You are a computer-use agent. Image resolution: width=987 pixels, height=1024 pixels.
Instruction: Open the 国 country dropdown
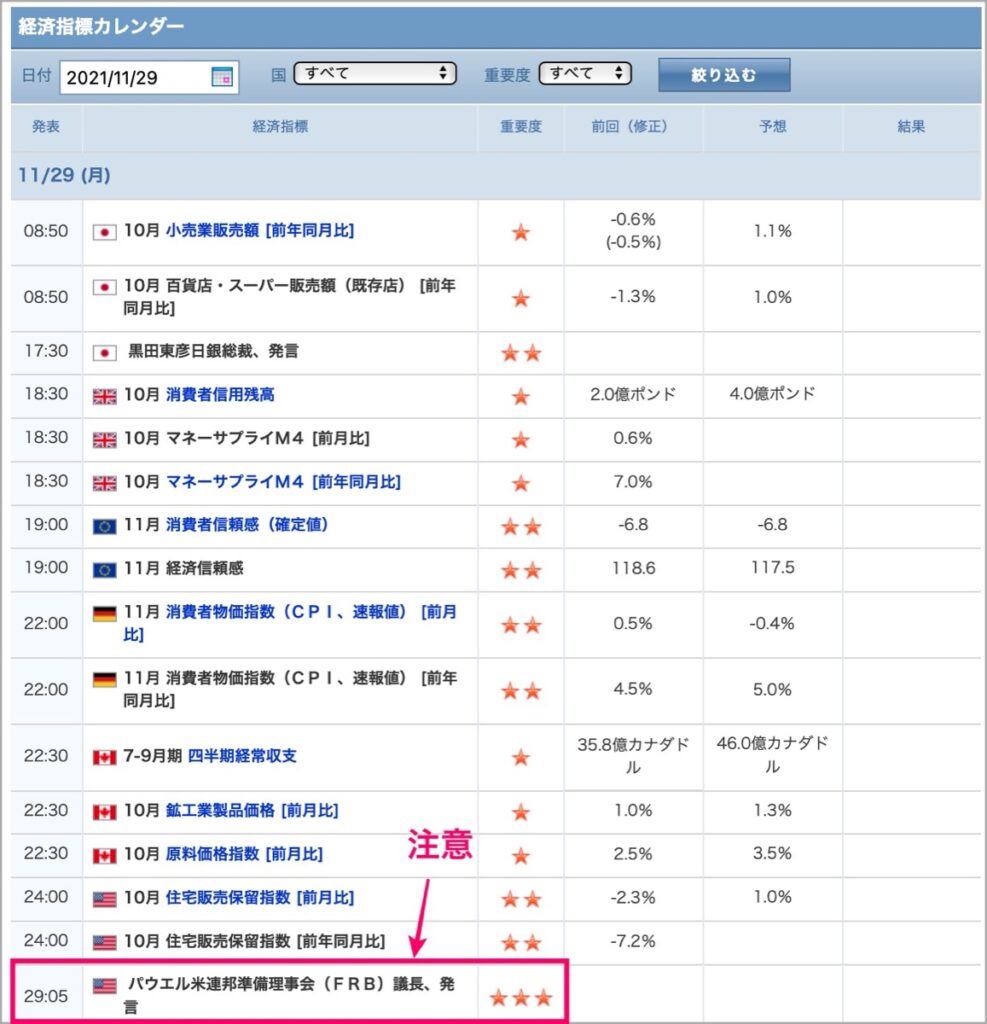click(x=375, y=73)
